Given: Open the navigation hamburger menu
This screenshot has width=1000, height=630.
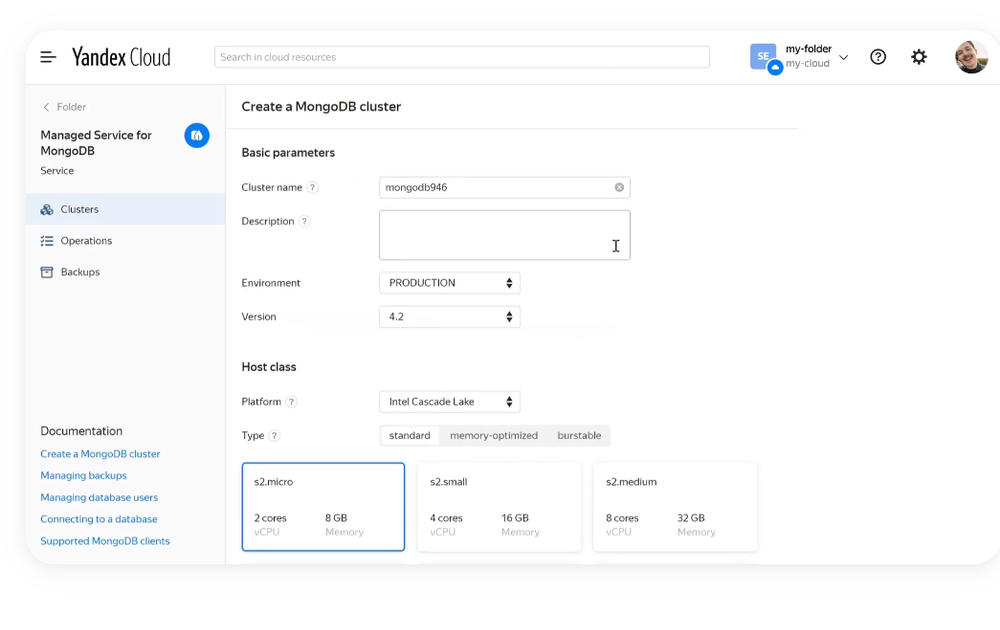Looking at the screenshot, I should pyautogui.click(x=47, y=57).
